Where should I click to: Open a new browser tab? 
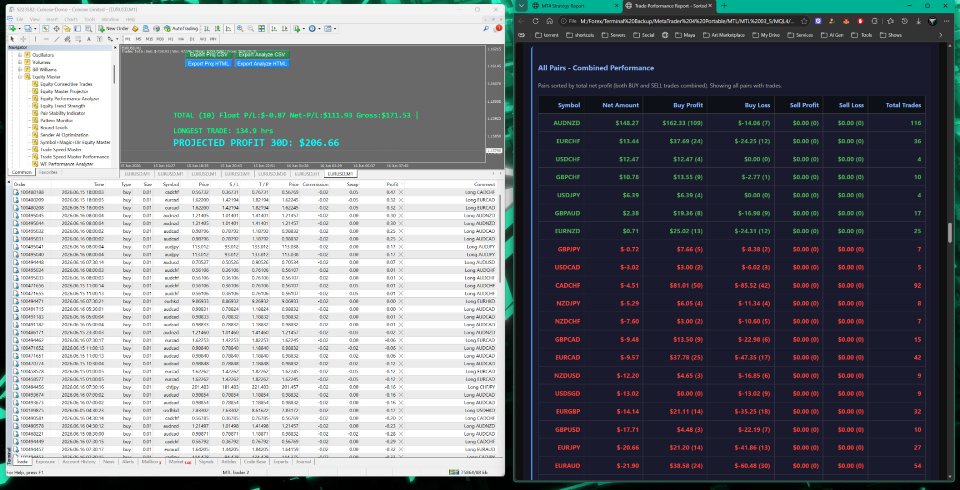pyautogui.click(x=724, y=6)
